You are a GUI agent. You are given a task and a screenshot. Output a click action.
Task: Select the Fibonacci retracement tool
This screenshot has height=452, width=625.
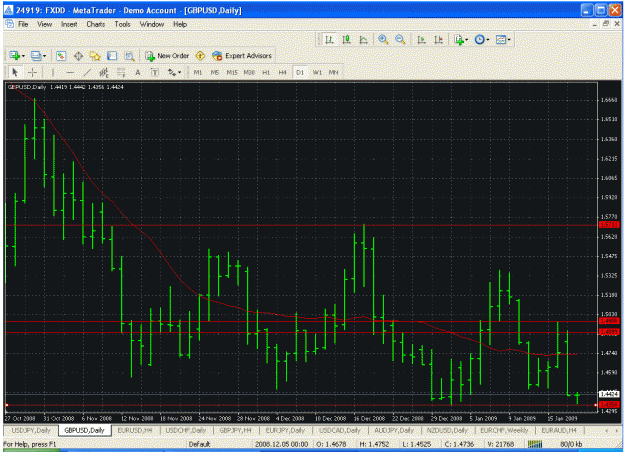[x=121, y=72]
